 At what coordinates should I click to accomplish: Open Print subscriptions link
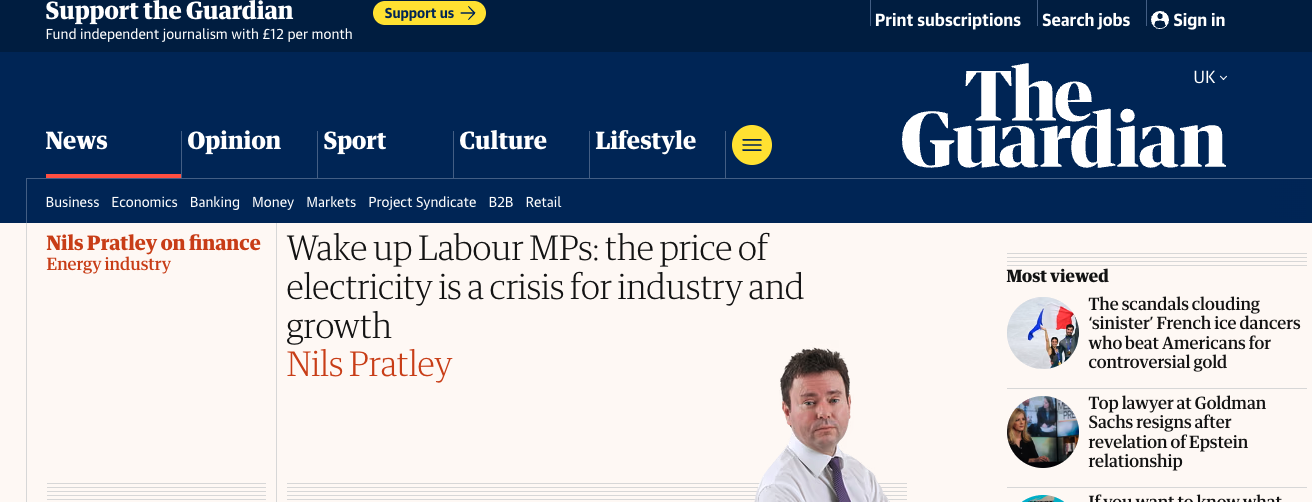[947, 20]
